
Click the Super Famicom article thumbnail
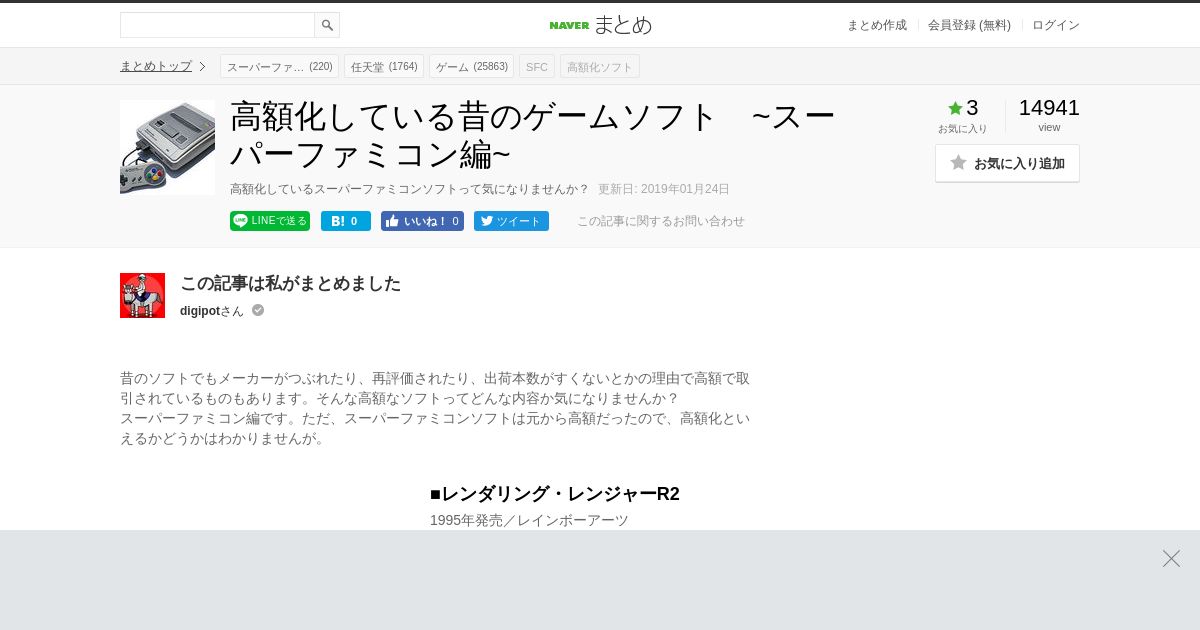pyautogui.click(x=167, y=147)
